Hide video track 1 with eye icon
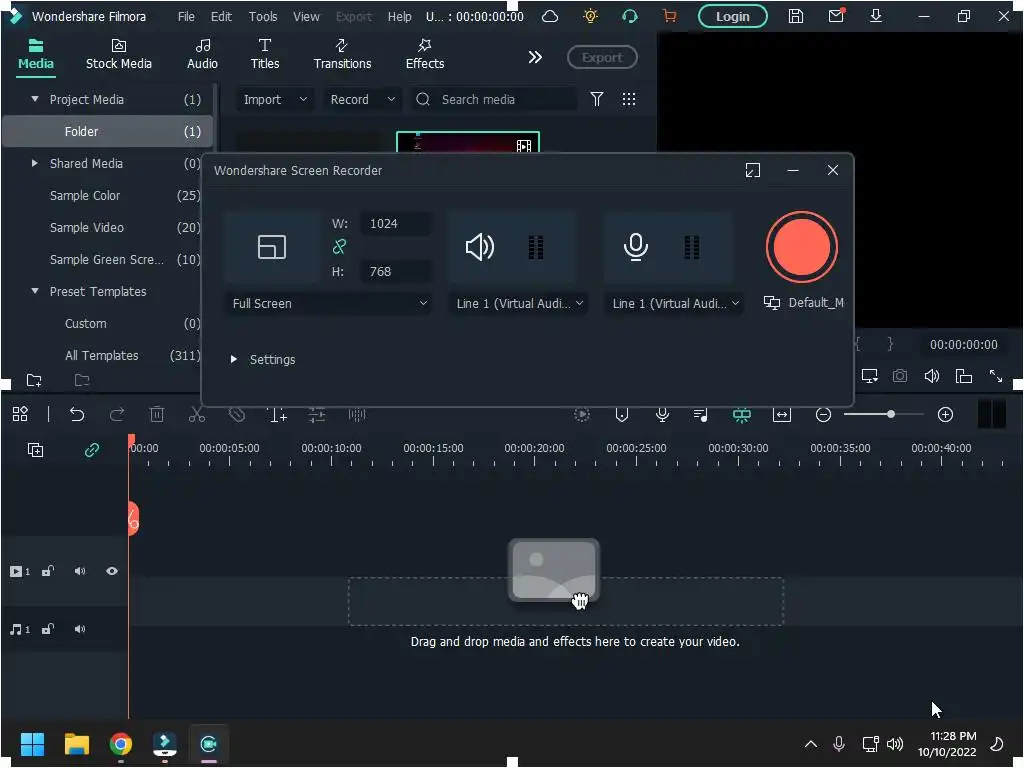This screenshot has height=768, width=1024. click(x=112, y=571)
